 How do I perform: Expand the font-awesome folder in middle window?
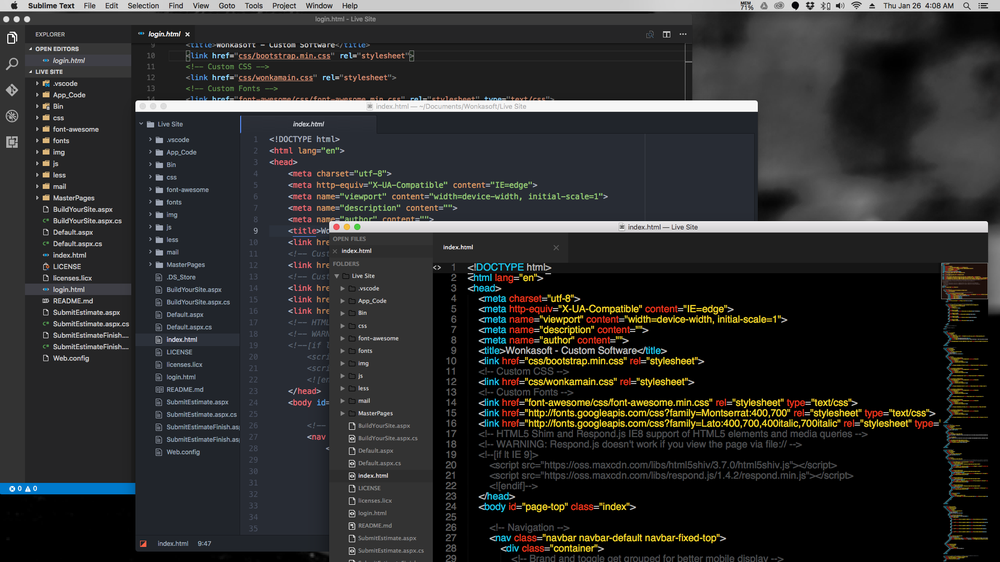click(187, 190)
